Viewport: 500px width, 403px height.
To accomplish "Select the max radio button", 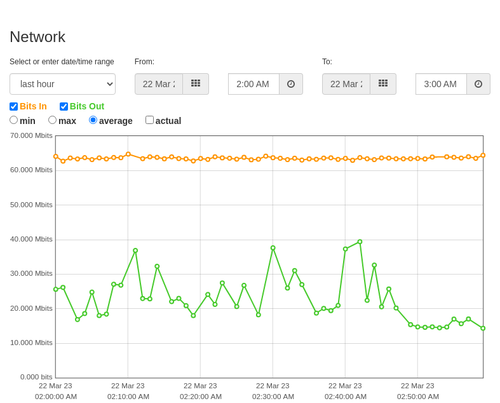I will (52, 120).
